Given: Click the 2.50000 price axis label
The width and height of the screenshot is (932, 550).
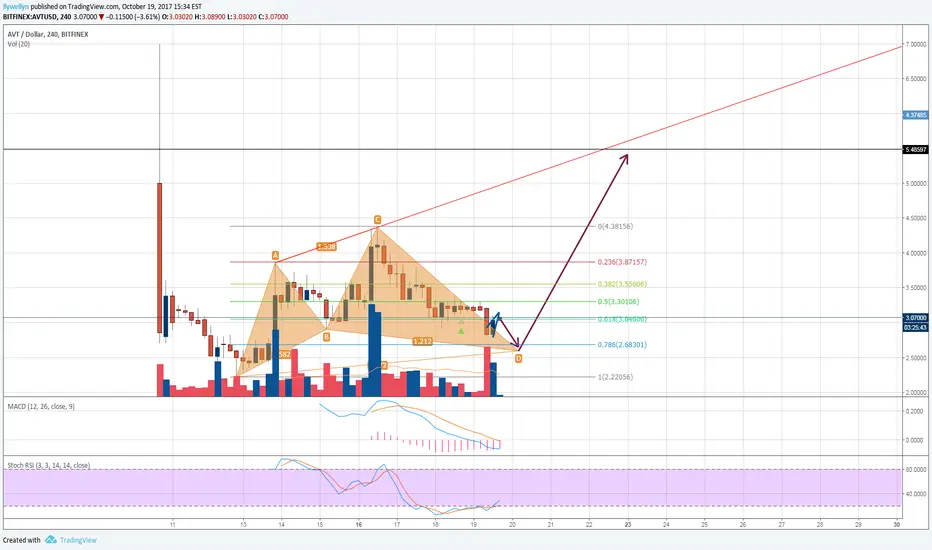Looking at the screenshot, I should (x=915, y=358).
